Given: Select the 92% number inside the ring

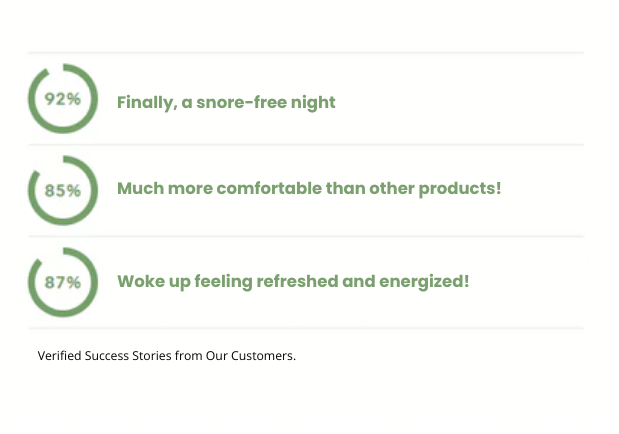Looking at the screenshot, I should [x=63, y=99].
